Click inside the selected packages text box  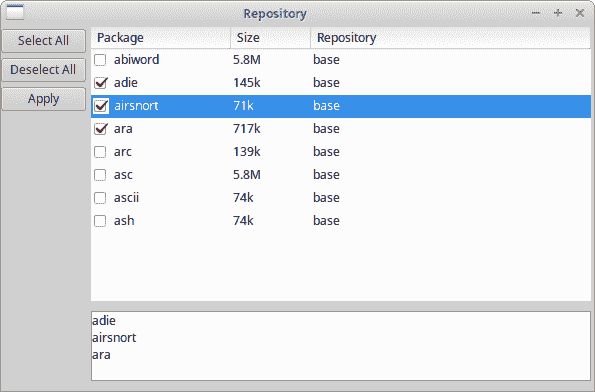(x=341, y=346)
